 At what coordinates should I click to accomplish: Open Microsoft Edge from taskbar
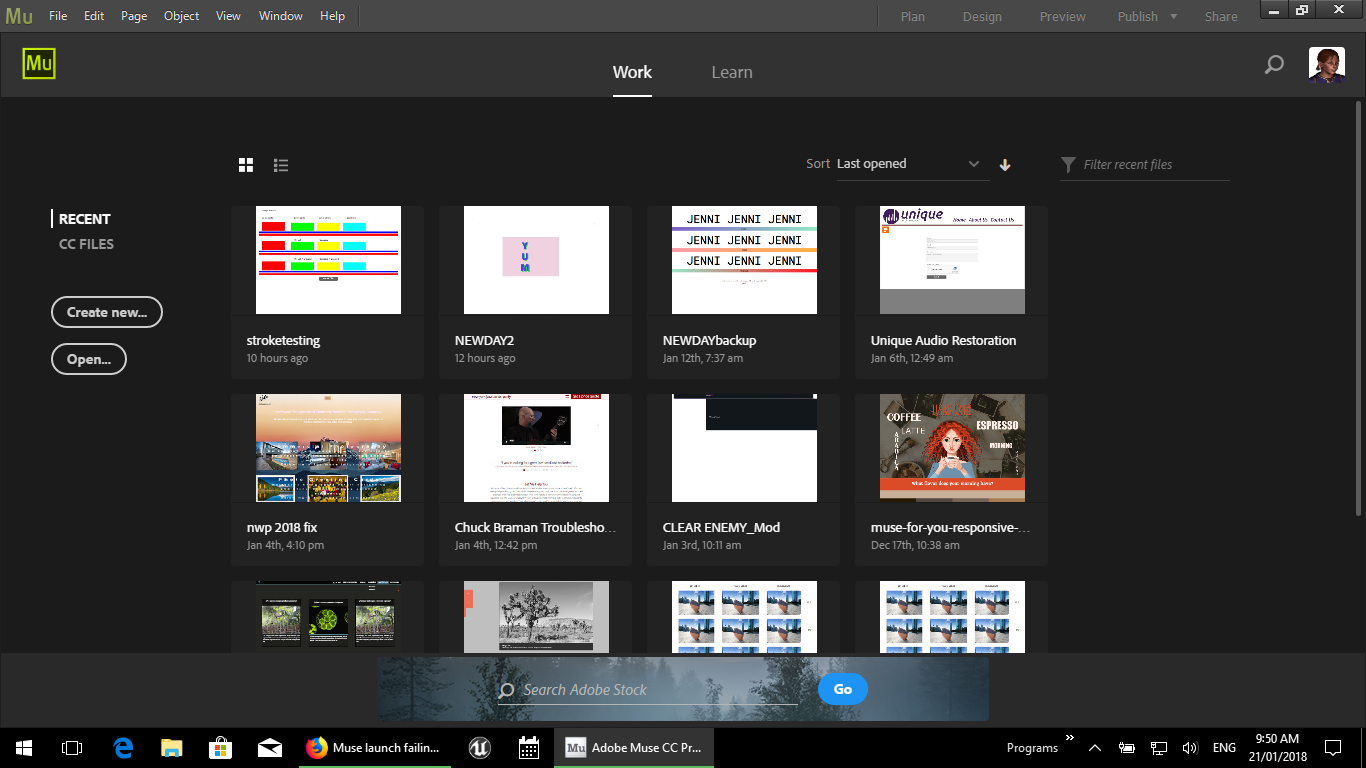123,747
